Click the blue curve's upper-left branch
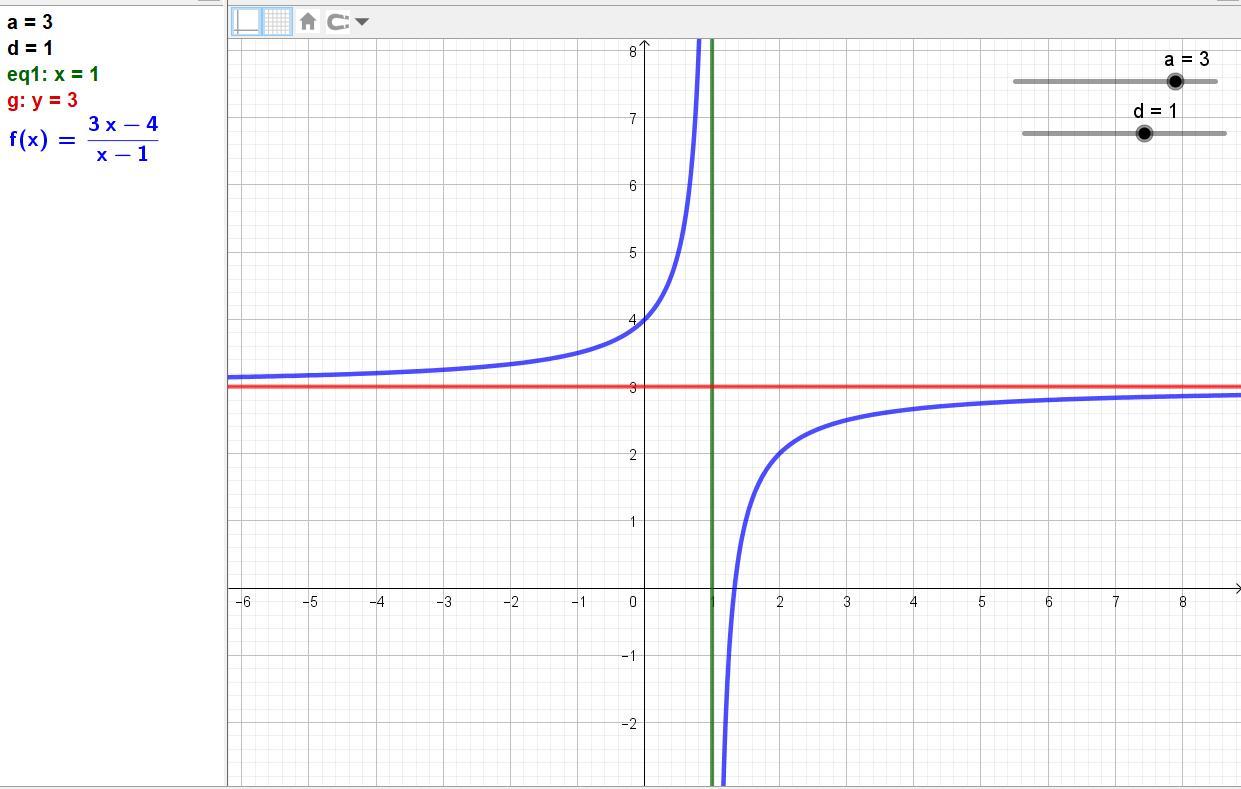Viewport: 1241px width, 789px height. (x=500, y=365)
